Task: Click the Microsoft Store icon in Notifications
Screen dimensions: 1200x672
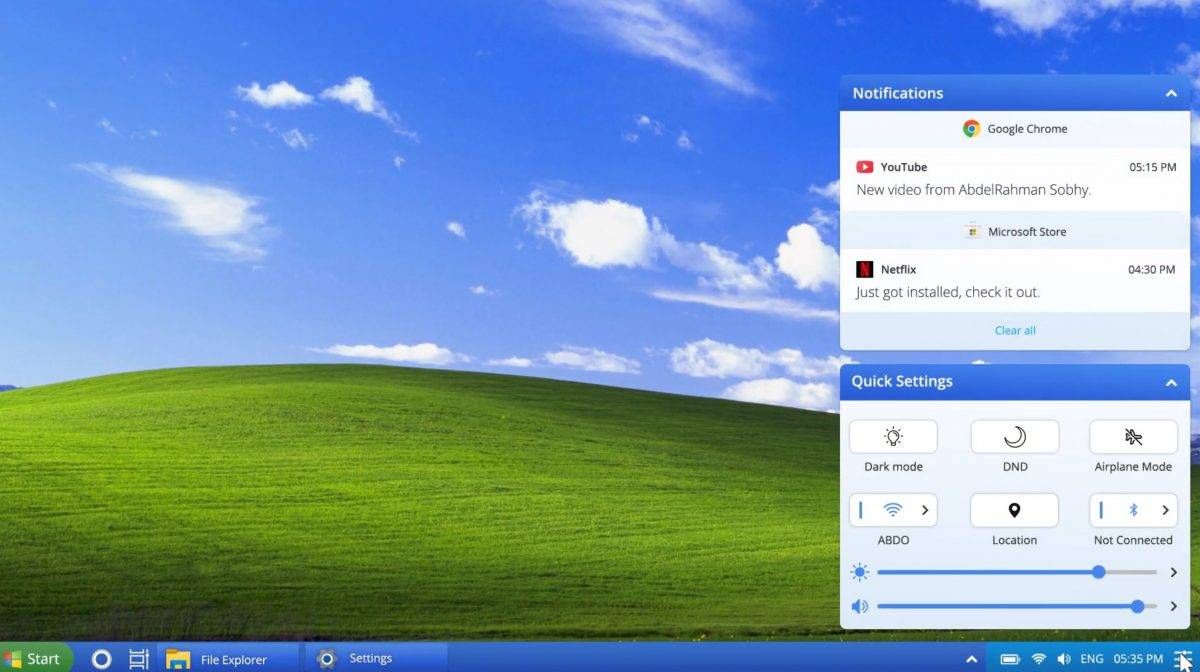Action: [x=972, y=230]
